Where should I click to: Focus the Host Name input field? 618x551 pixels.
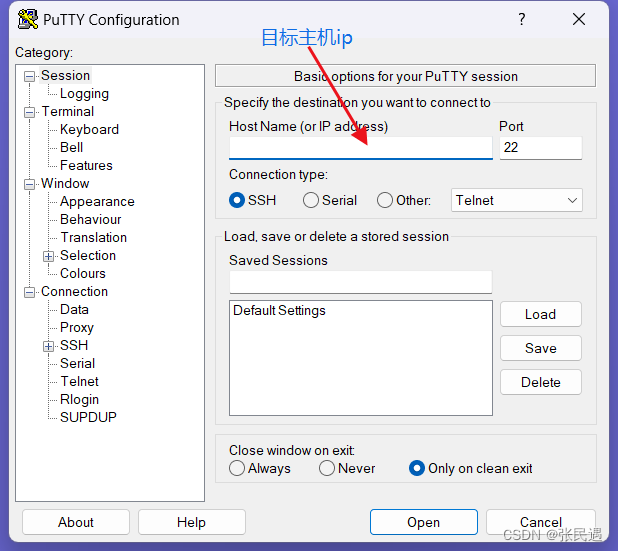(361, 148)
